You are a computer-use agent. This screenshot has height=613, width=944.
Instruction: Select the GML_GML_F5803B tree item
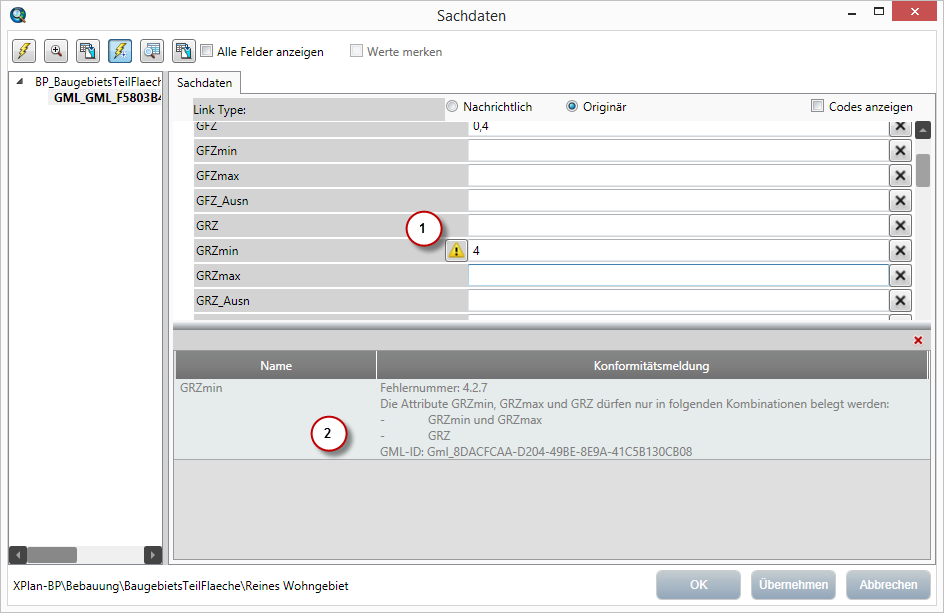[x=107, y=98]
